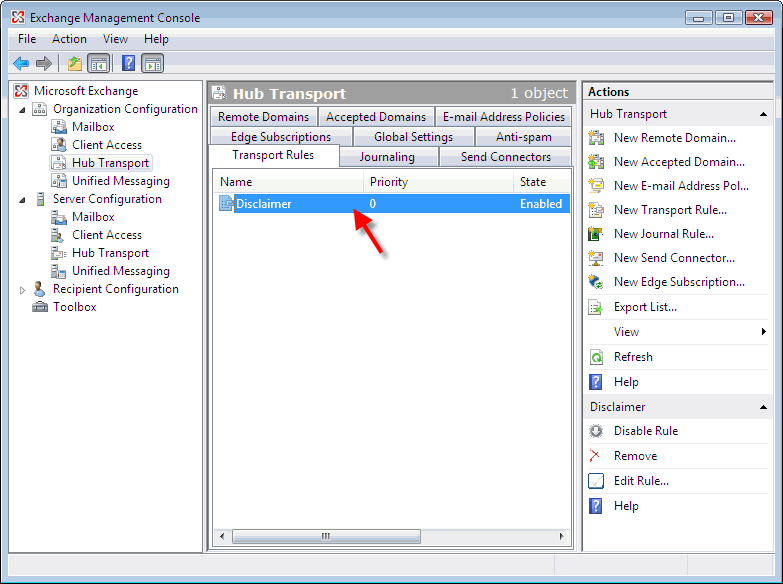783x584 pixels.
Task: Click the red X Remove icon
Action: click(x=594, y=456)
